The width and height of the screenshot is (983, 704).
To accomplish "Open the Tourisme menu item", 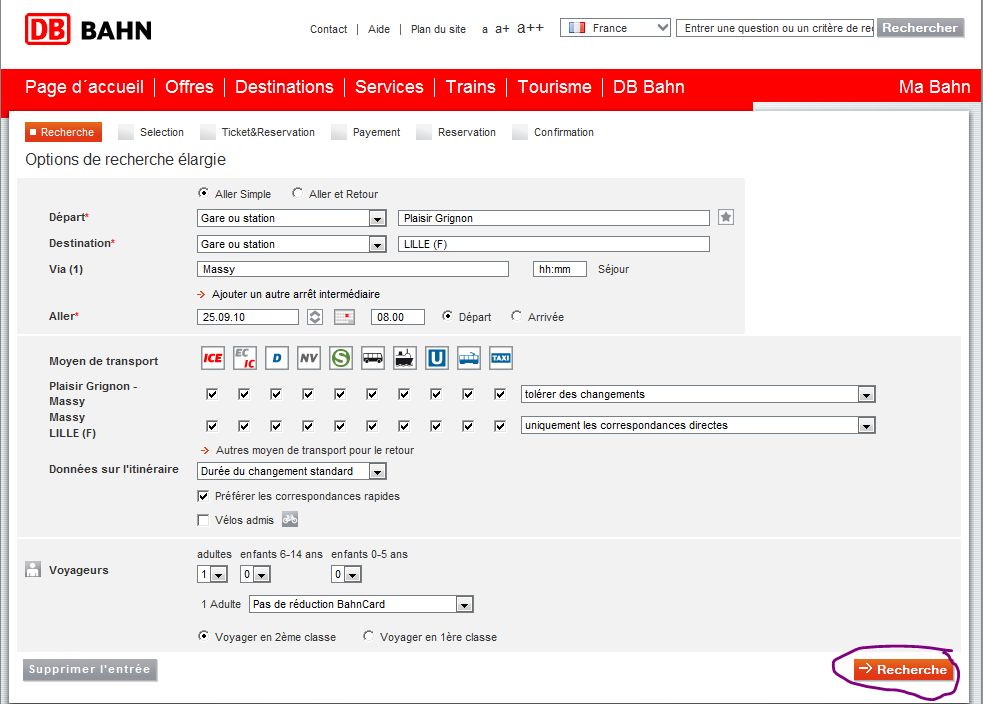I will (554, 87).
